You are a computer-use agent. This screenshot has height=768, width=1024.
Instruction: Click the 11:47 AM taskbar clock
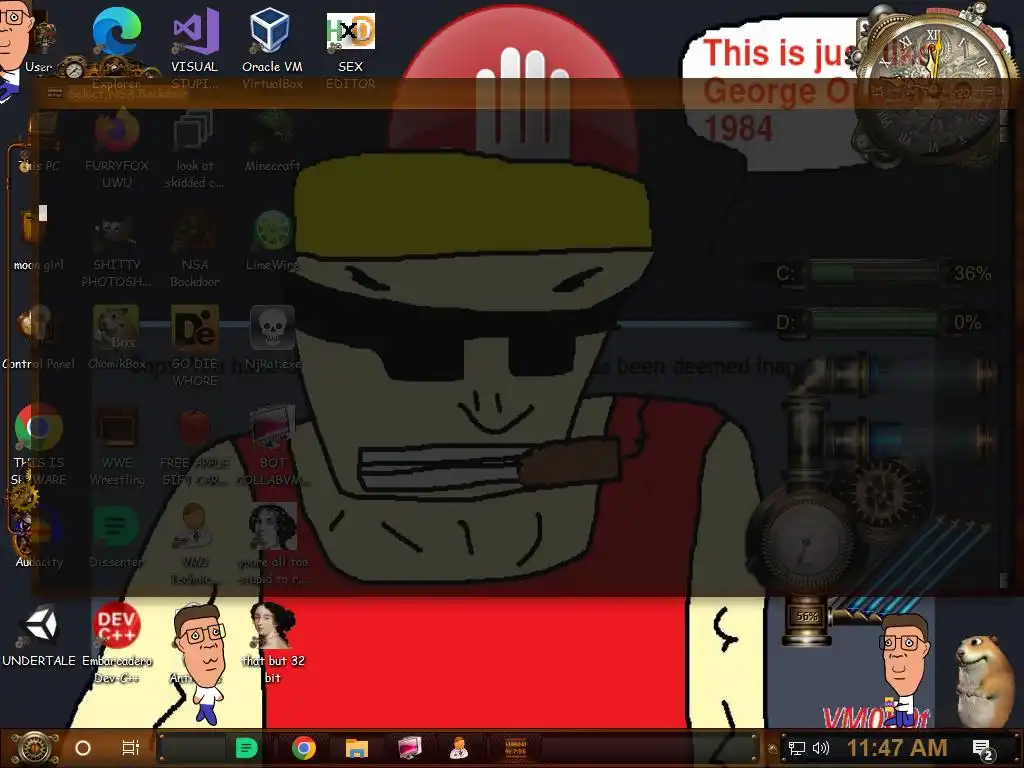(x=897, y=748)
